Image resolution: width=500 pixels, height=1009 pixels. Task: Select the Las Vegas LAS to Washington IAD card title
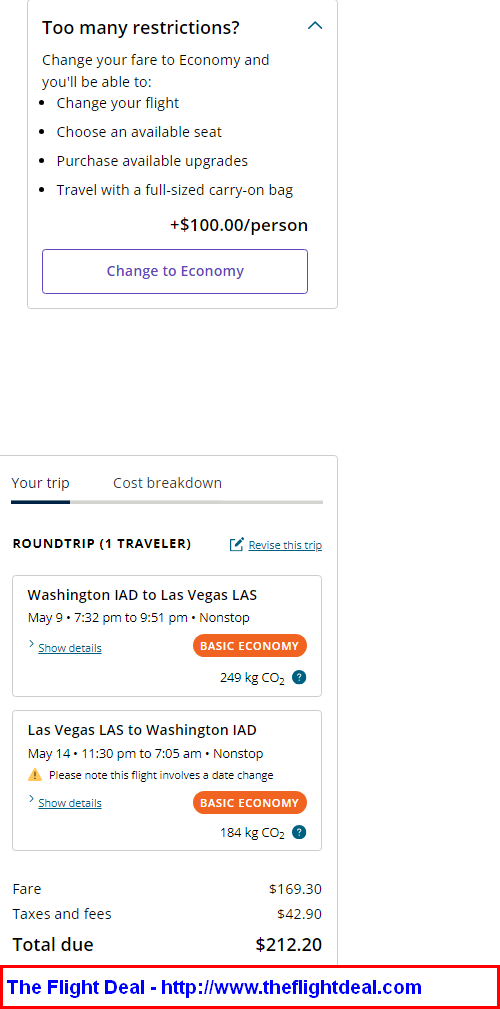point(142,730)
